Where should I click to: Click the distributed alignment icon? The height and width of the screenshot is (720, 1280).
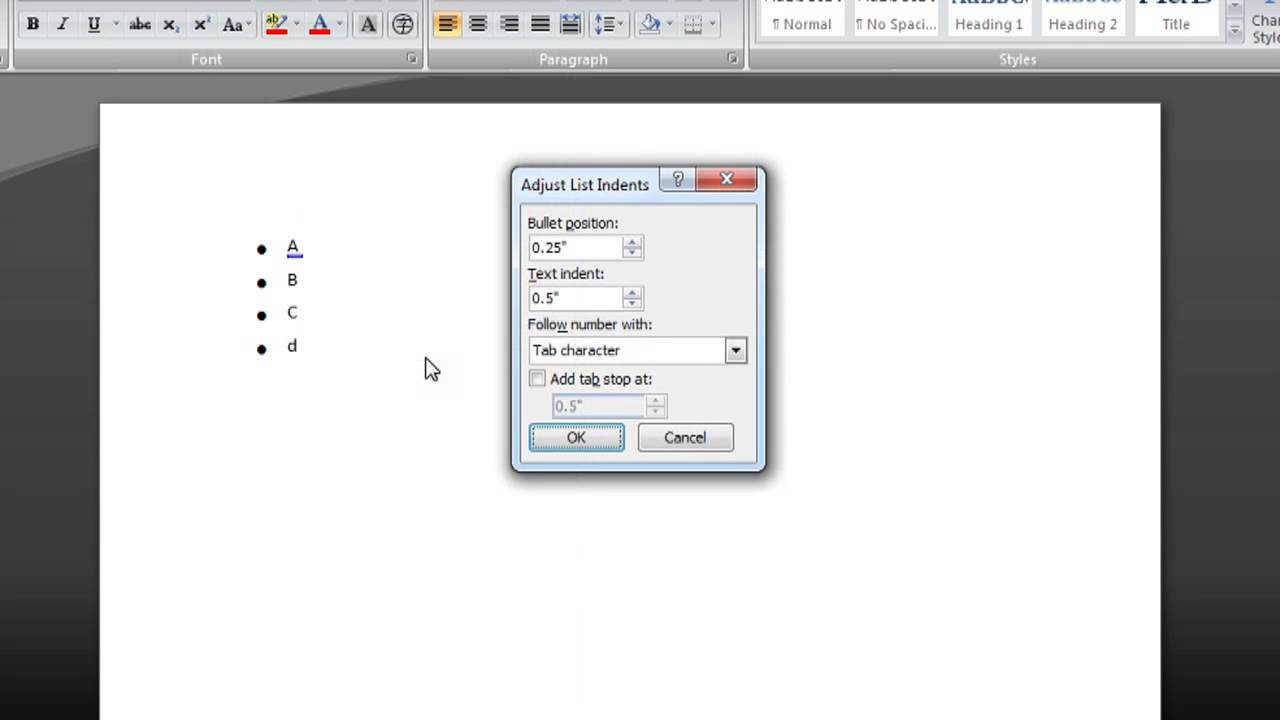[570, 24]
